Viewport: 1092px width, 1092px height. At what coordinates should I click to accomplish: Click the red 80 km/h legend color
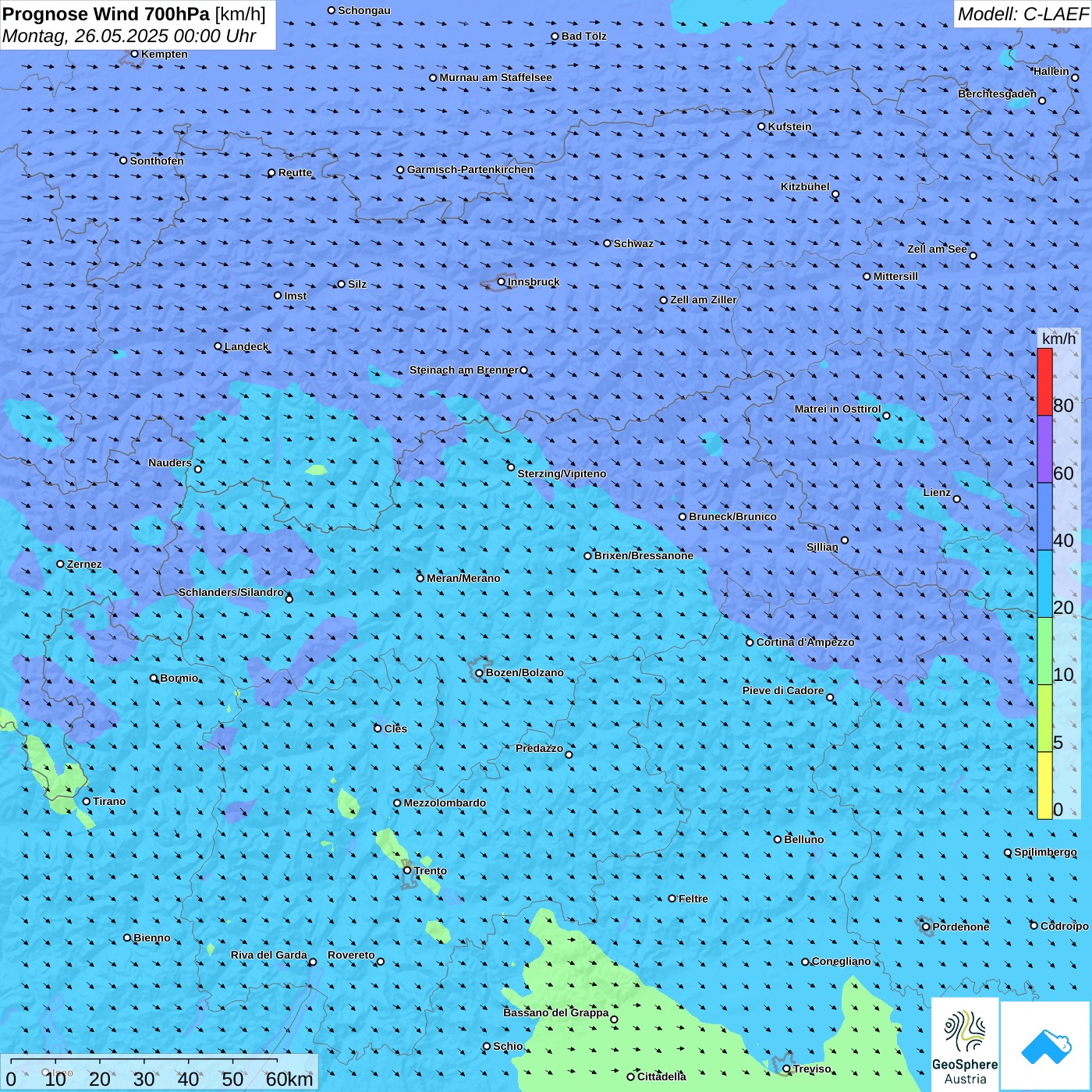pyautogui.click(x=1044, y=382)
